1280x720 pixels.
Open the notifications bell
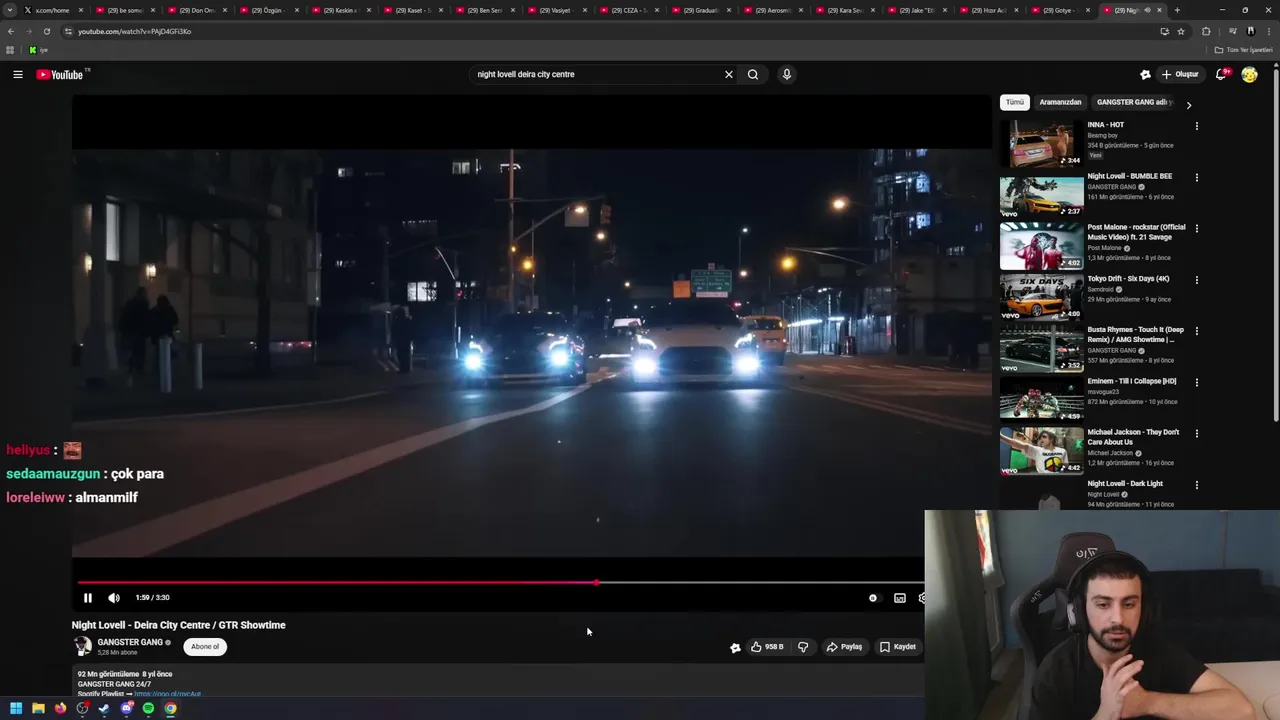(x=1221, y=74)
